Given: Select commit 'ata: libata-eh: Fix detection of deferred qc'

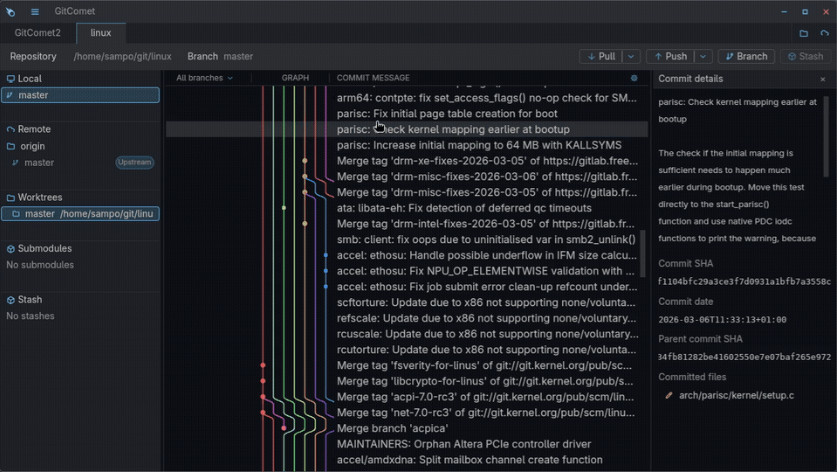Looking at the screenshot, I should tap(407, 208).
